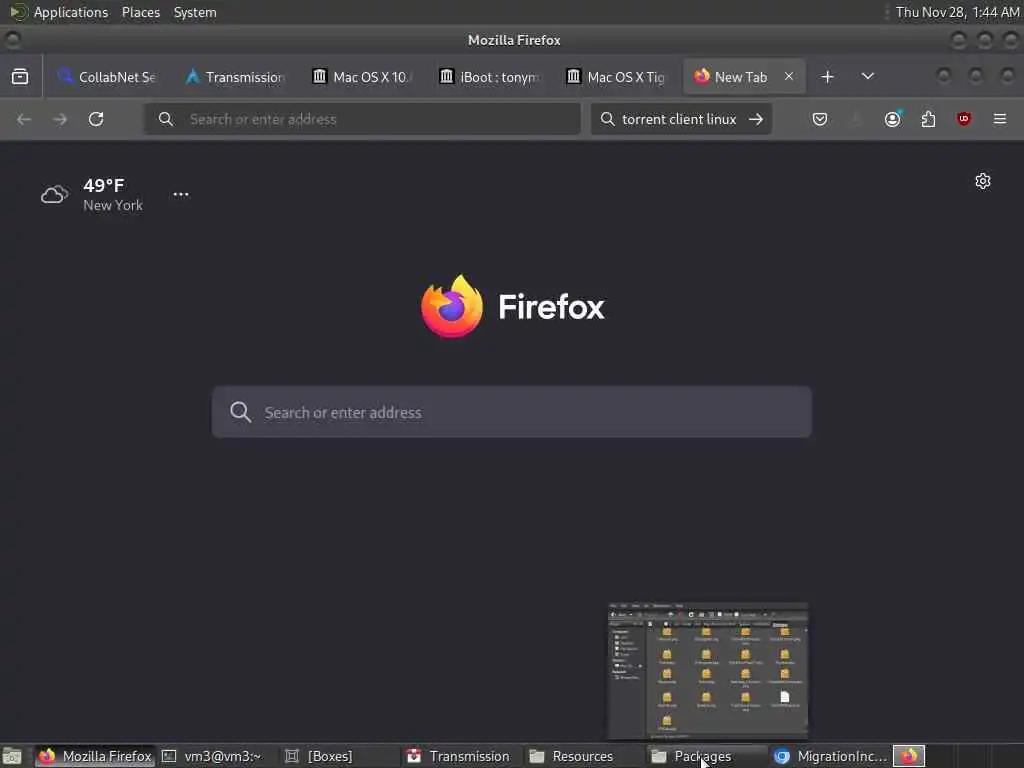Close the New Tab tab
The height and width of the screenshot is (768, 1024).
[789, 76]
